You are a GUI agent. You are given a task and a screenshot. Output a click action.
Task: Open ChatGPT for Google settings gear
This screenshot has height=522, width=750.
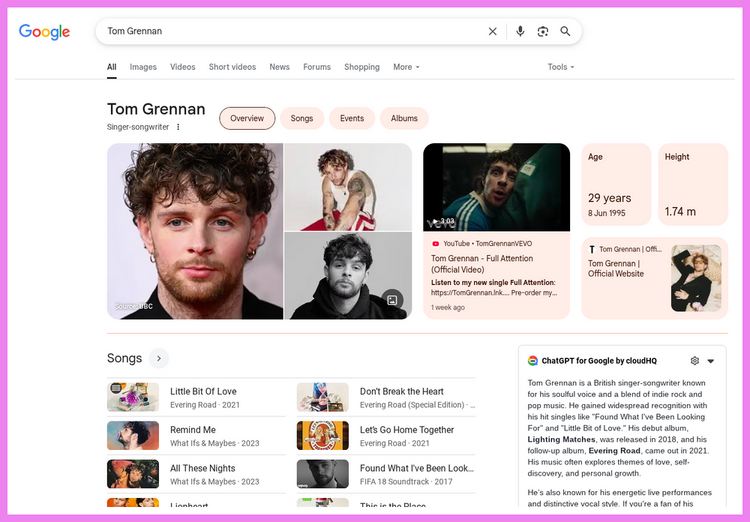click(x=695, y=361)
